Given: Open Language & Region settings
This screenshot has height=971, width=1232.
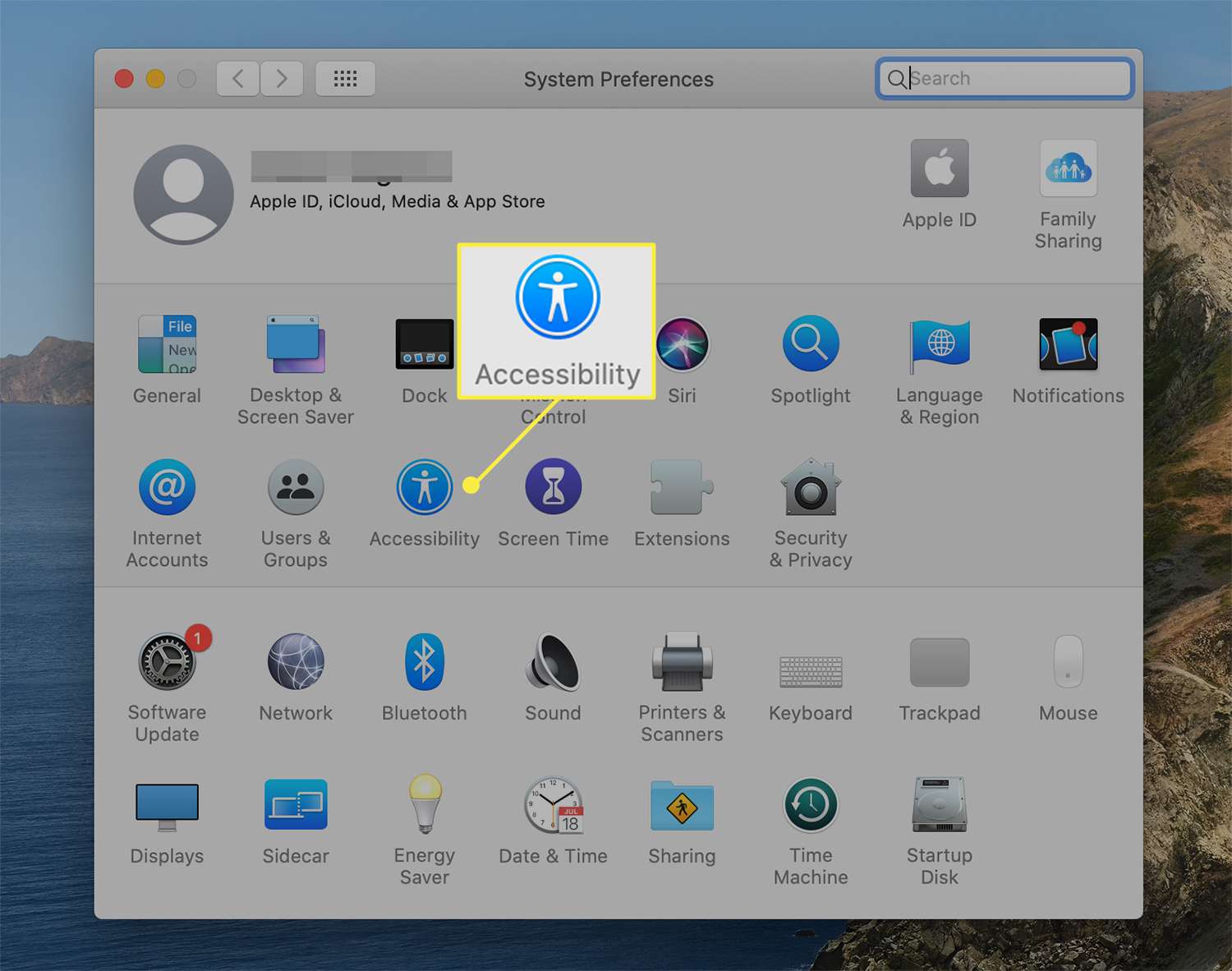Looking at the screenshot, I should pos(939,345).
